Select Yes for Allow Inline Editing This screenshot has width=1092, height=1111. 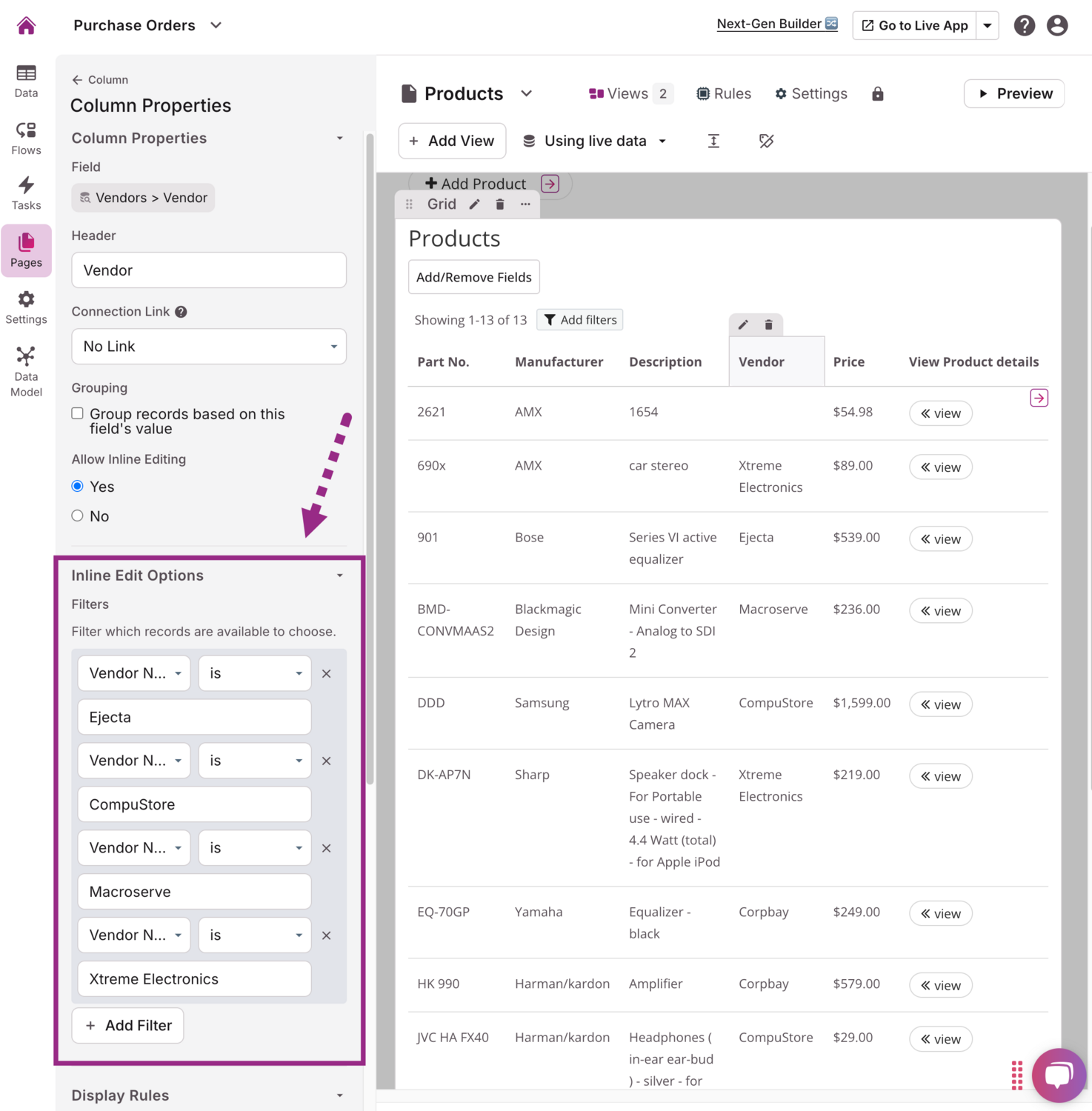click(77, 487)
